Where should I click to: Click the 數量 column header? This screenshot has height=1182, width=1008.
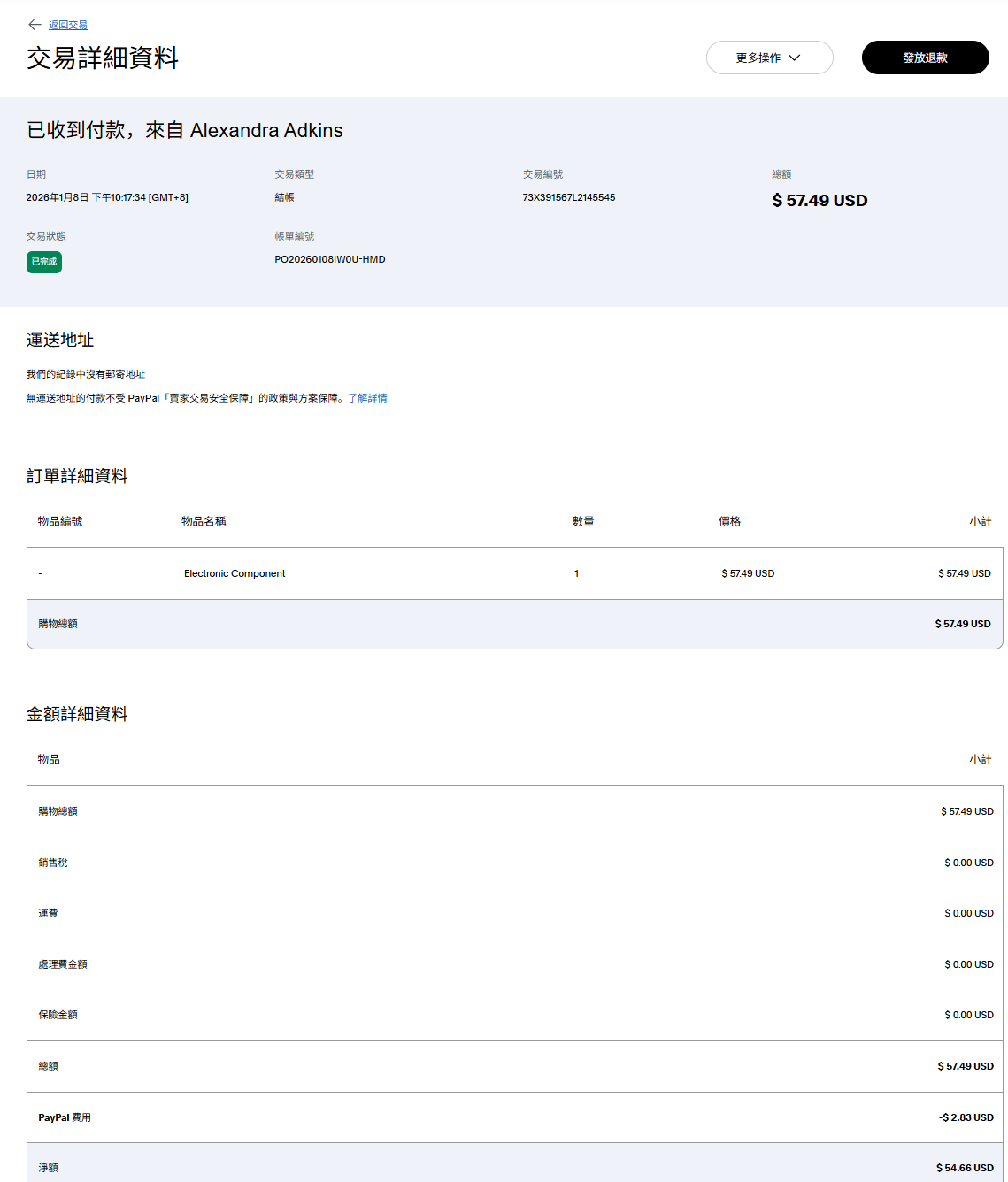583,522
